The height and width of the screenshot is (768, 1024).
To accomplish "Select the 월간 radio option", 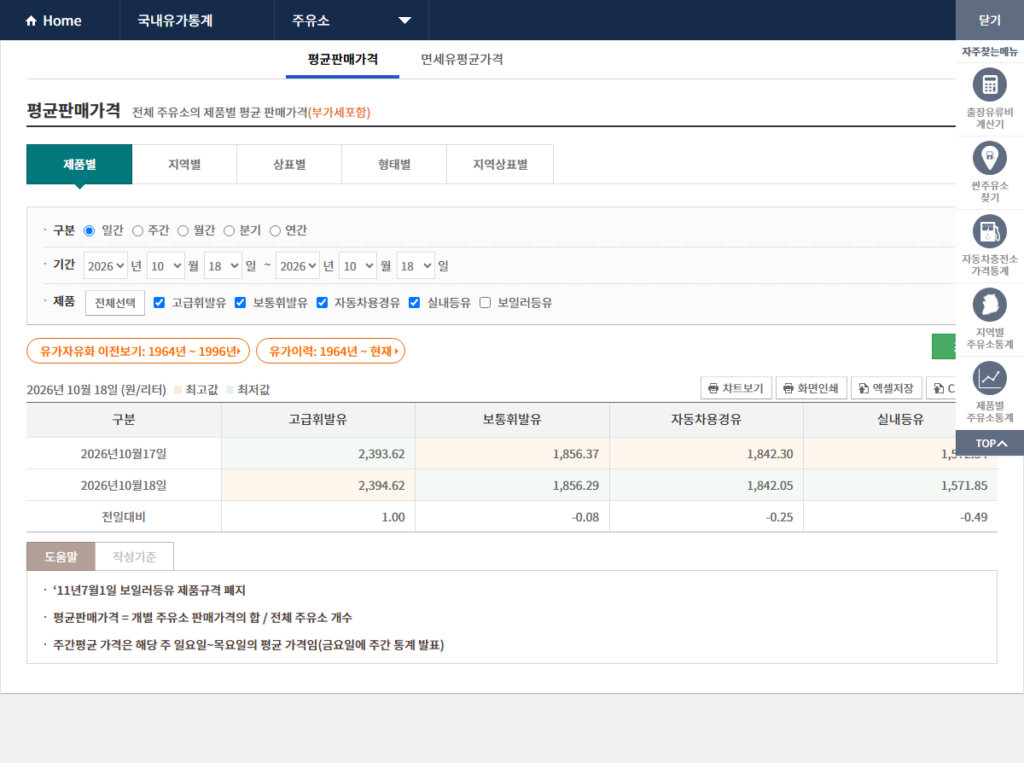I will point(183,231).
